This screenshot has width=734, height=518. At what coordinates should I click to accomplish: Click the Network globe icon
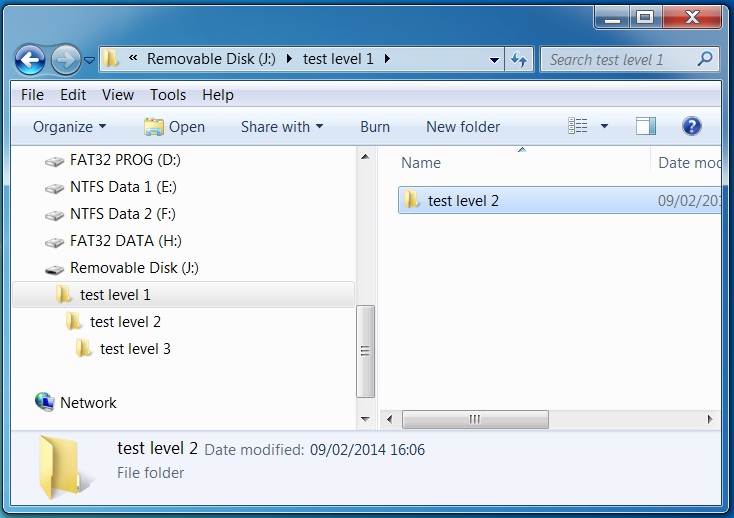(45, 402)
